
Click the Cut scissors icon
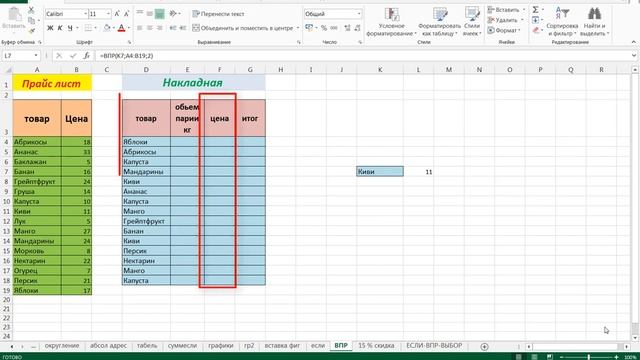[31, 10]
